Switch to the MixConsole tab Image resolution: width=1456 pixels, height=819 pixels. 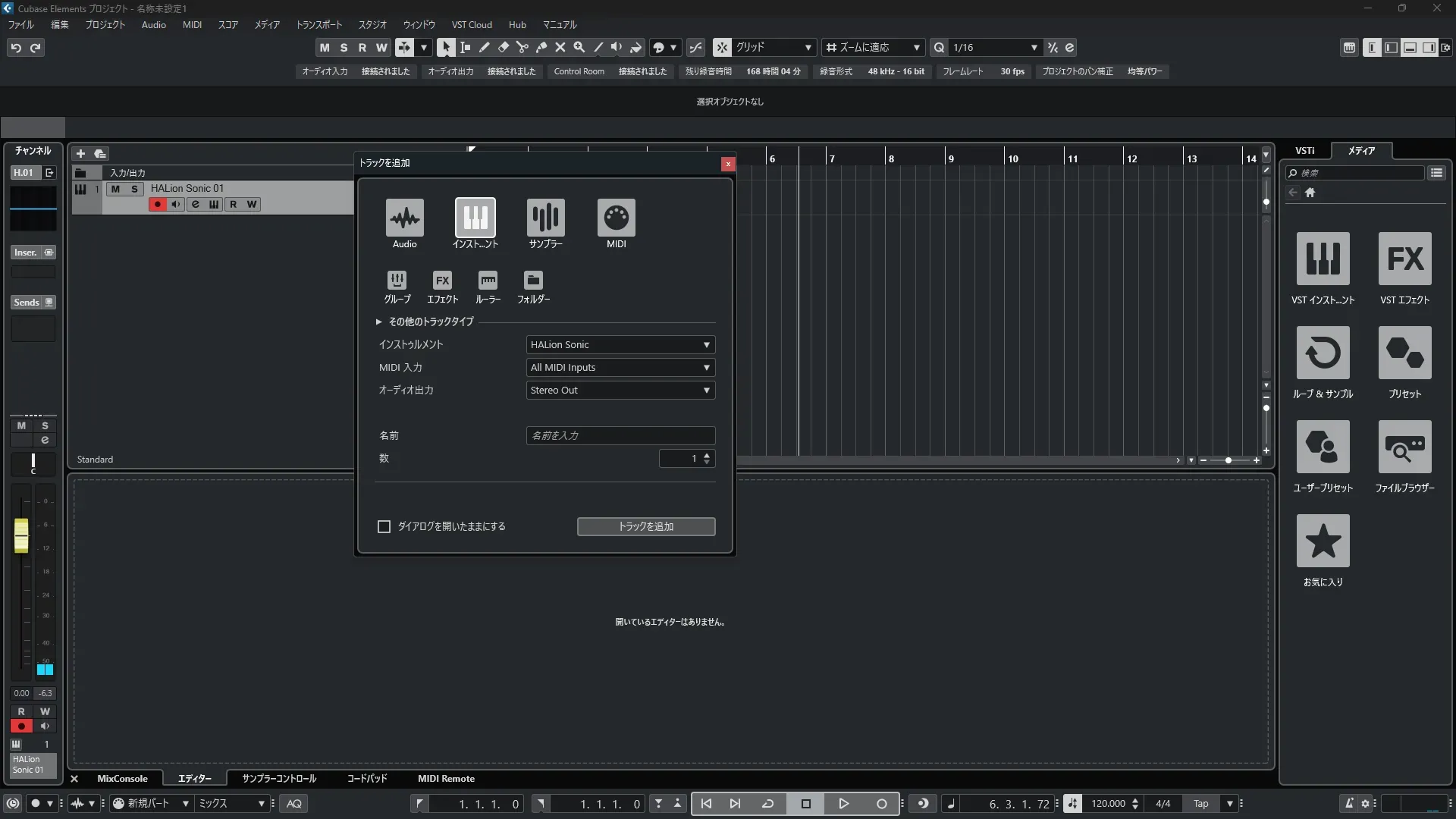[x=122, y=779]
